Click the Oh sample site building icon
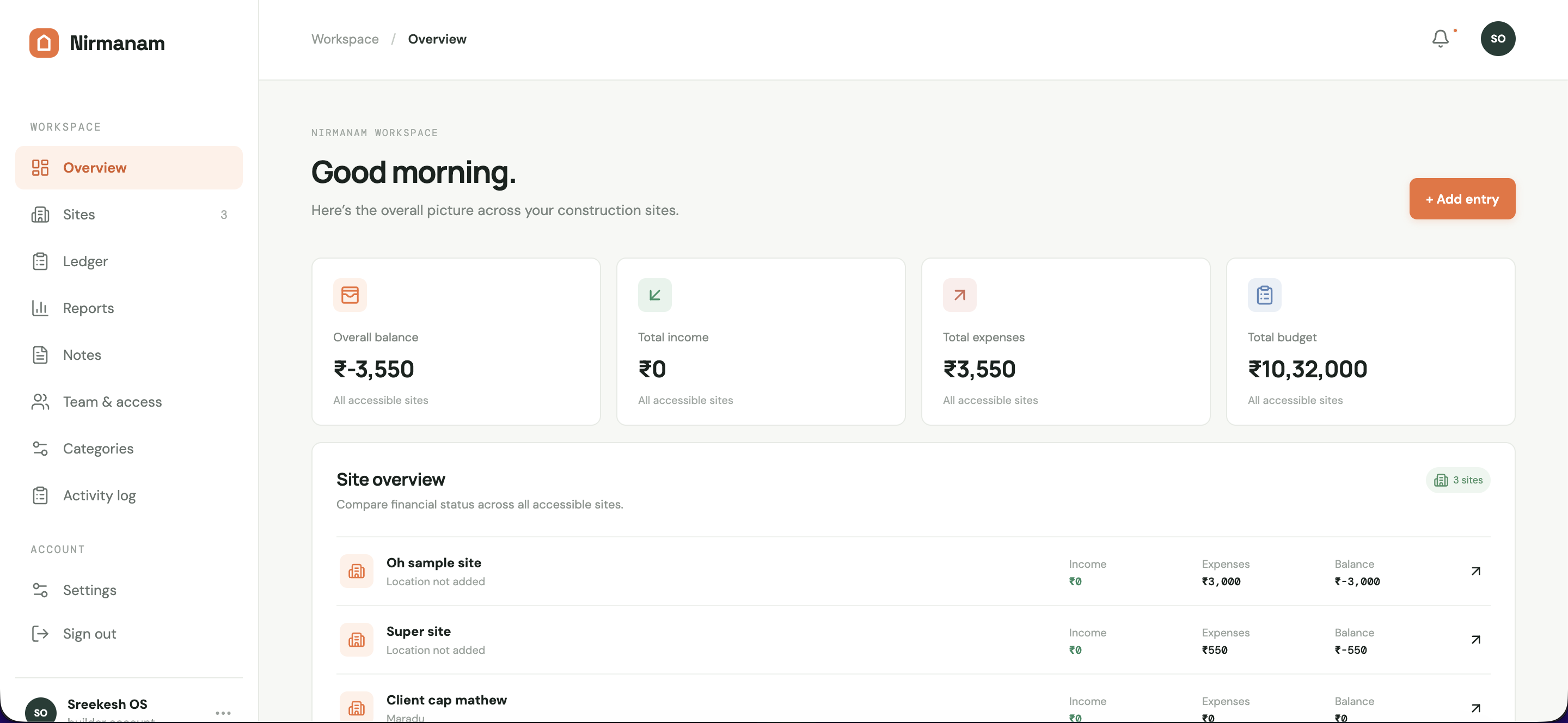The width and height of the screenshot is (1568, 723). pos(356,571)
